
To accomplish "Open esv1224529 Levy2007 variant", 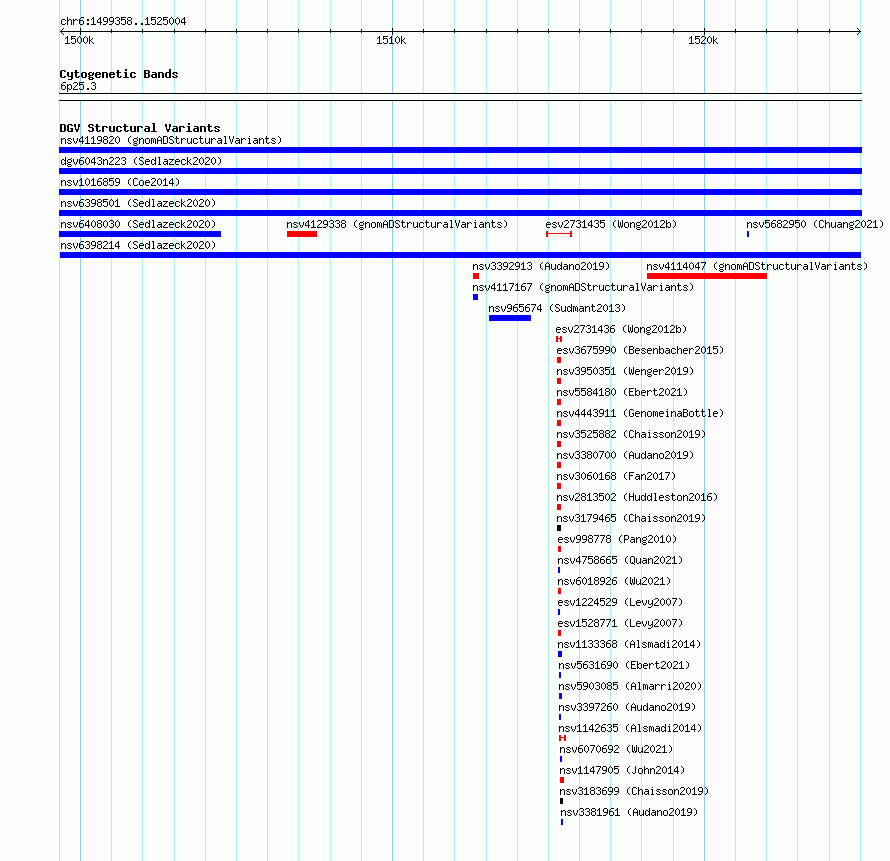I will pyautogui.click(x=620, y=602).
